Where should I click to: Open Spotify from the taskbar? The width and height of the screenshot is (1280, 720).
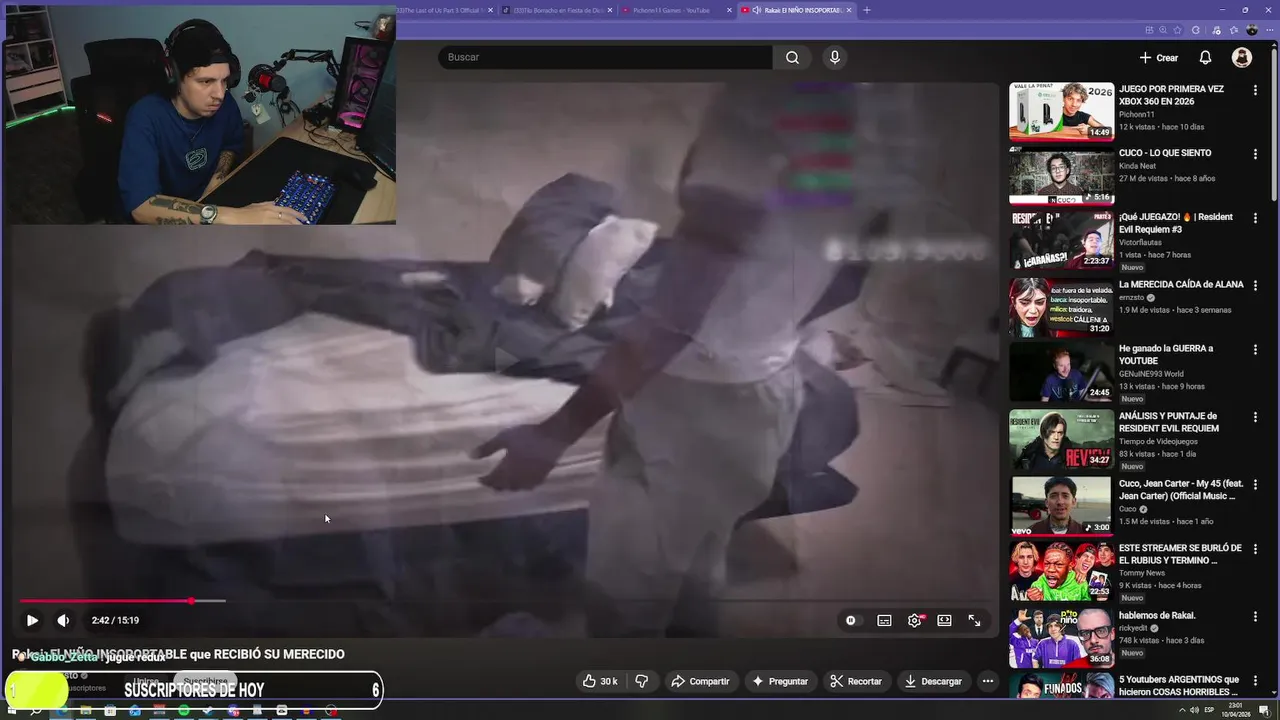(183, 711)
